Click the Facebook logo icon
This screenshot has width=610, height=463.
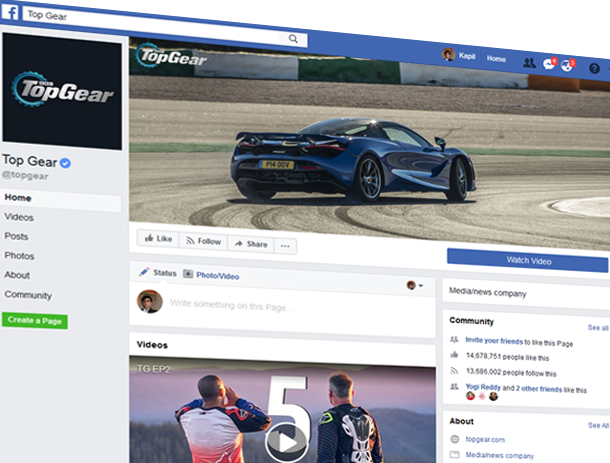[x=10, y=12]
